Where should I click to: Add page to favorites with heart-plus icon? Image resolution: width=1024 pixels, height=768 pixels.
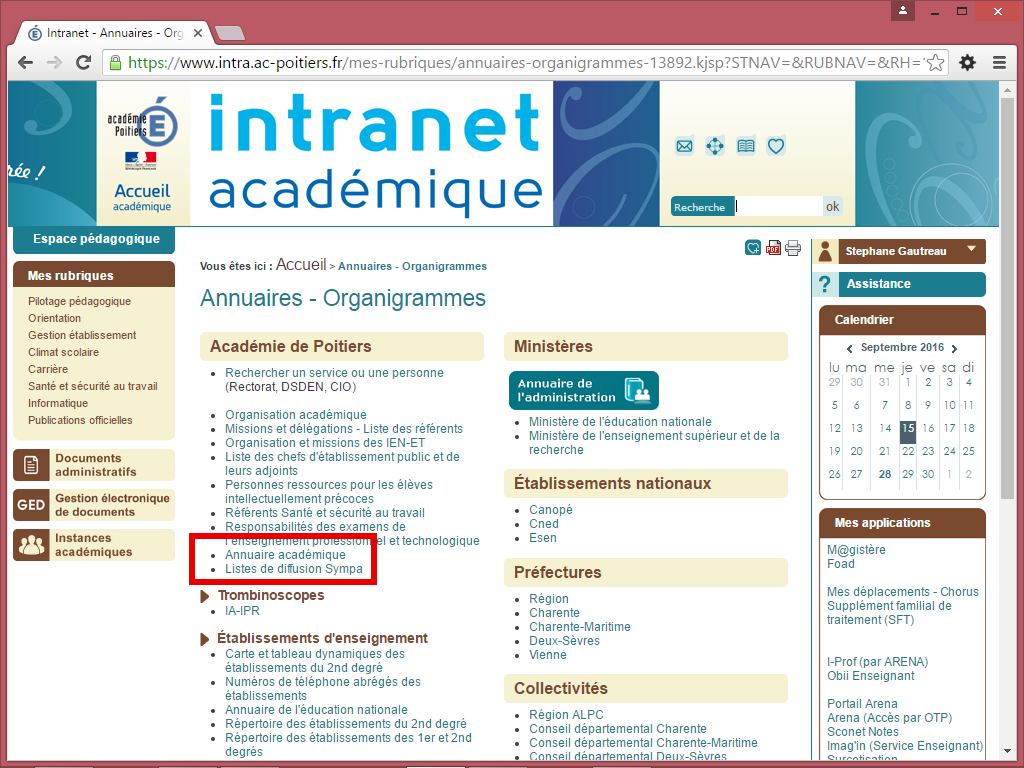click(753, 248)
